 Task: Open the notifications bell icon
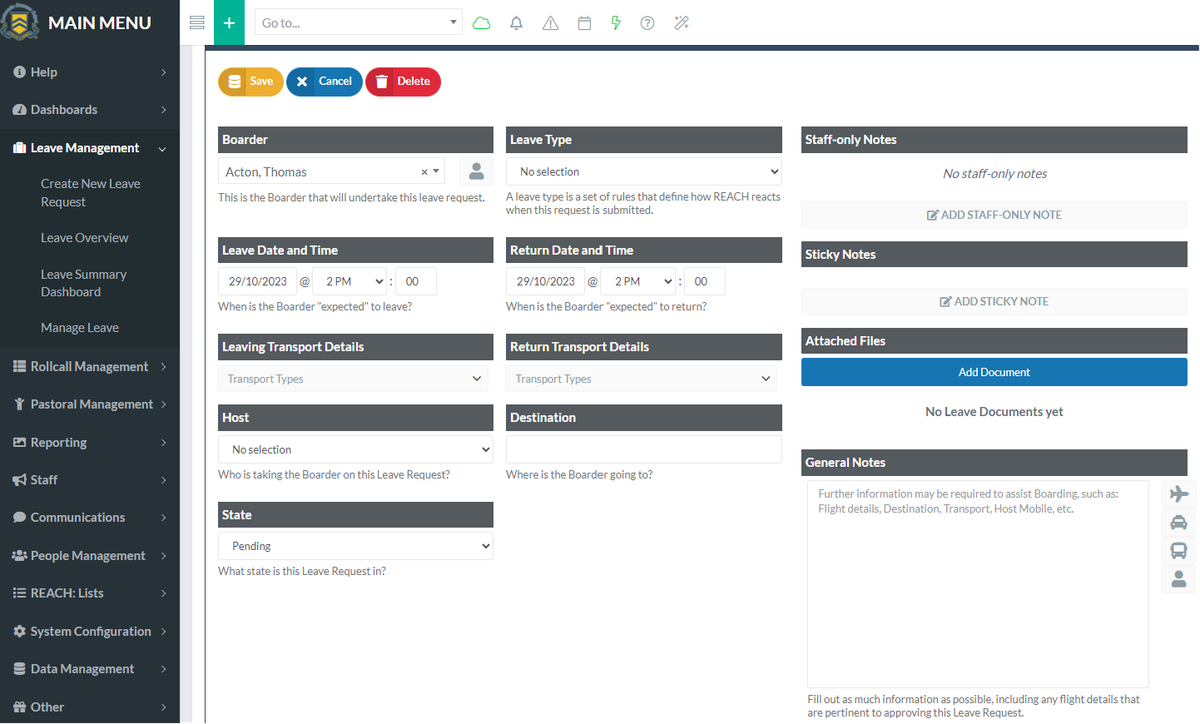516,23
